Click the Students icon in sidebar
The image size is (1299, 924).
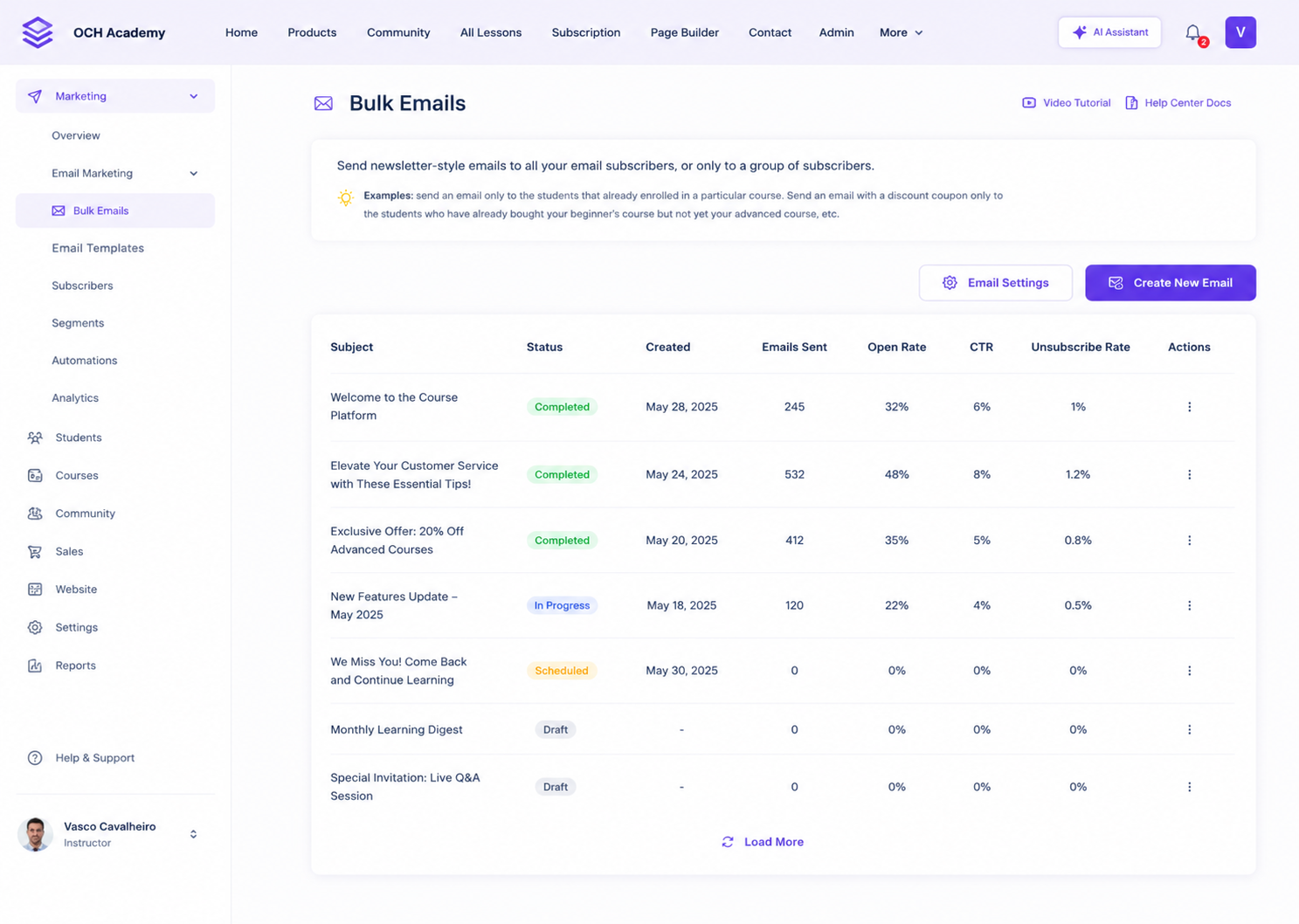35,438
